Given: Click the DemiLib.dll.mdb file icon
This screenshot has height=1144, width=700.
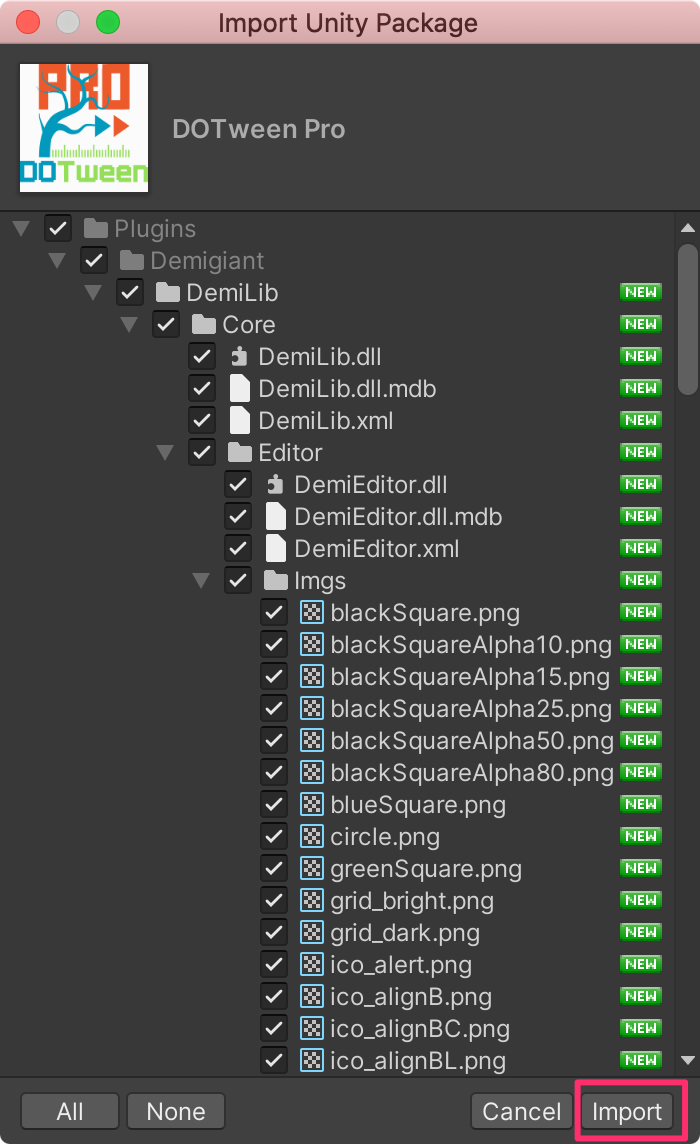Looking at the screenshot, I should tap(239, 389).
